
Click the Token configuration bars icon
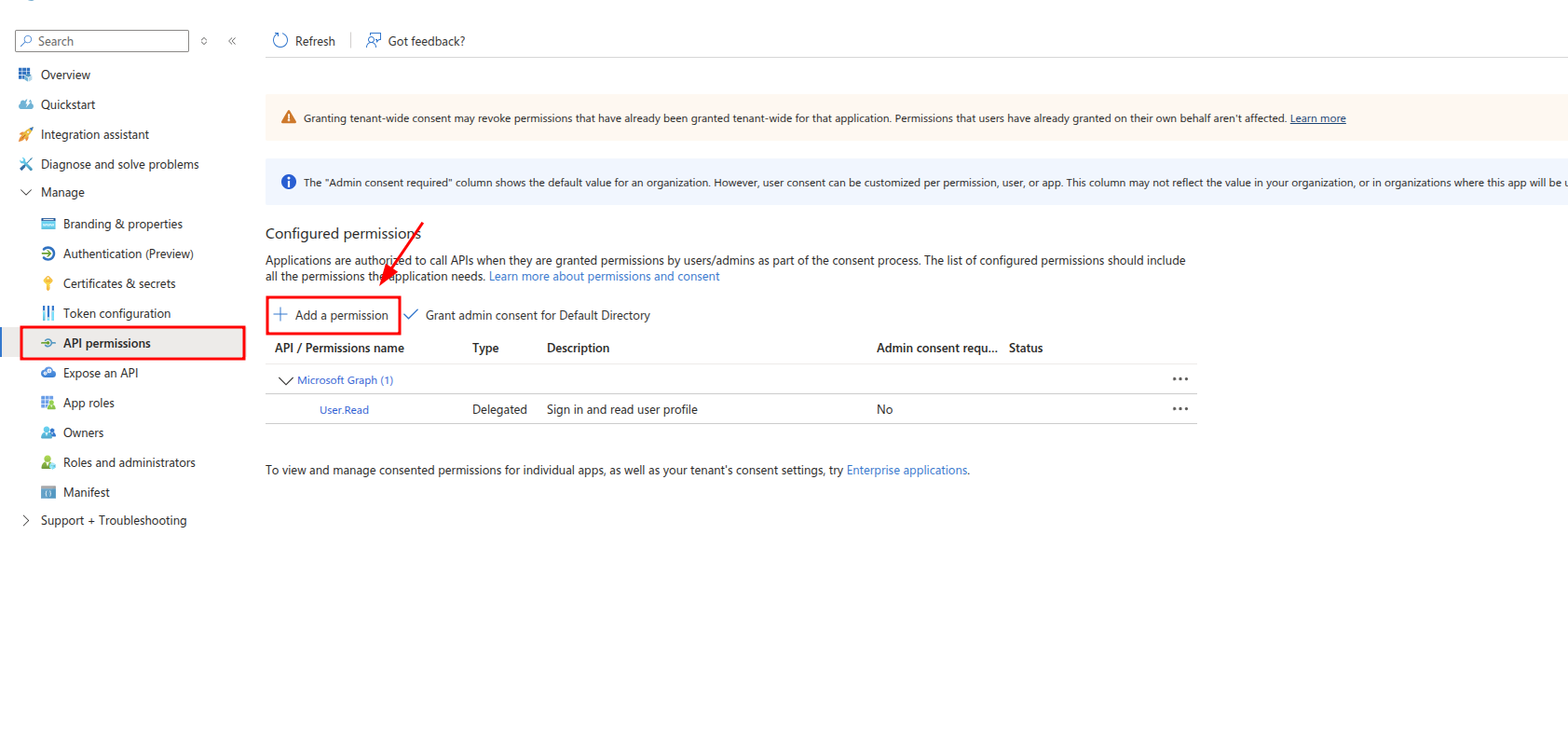point(48,313)
